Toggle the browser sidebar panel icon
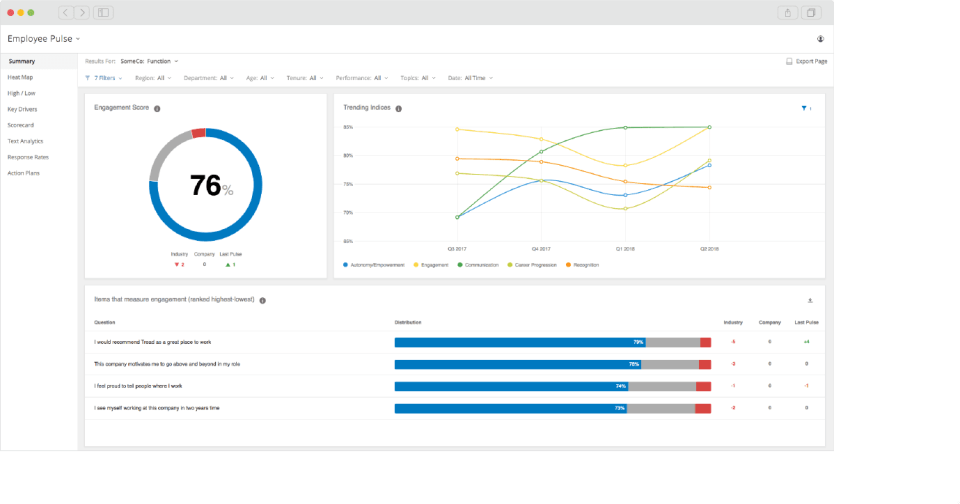The height and width of the screenshot is (504, 960). click(103, 12)
